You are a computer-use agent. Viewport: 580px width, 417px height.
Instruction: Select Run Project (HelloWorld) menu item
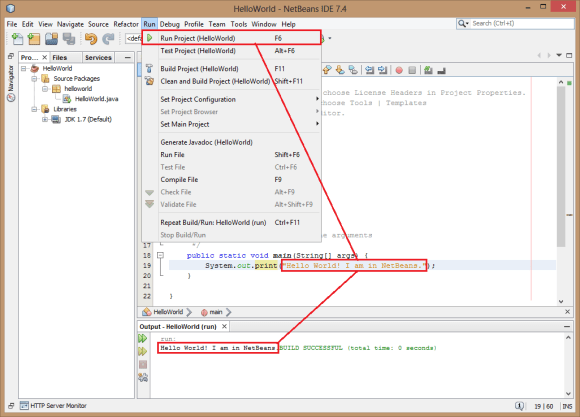tap(232, 38)
